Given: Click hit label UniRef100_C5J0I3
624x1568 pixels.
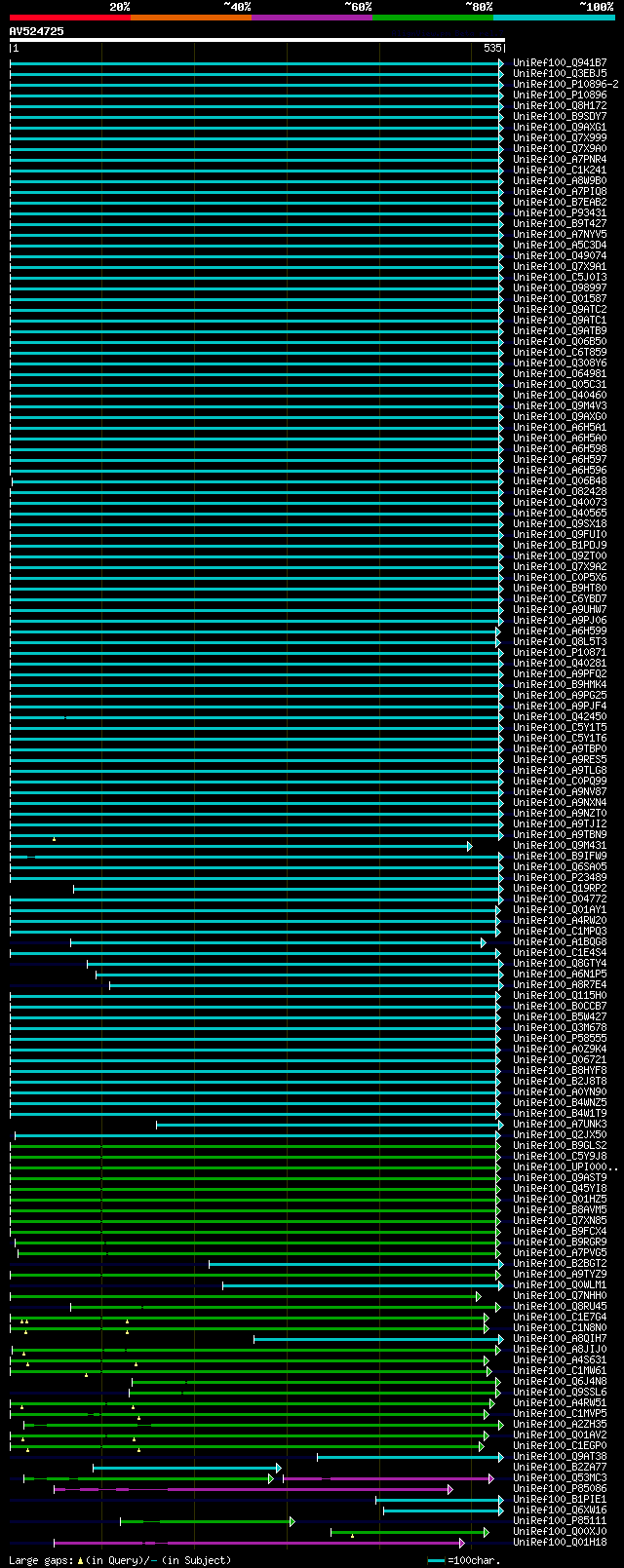Looking at the screenshot, I should tap(560, 277).
